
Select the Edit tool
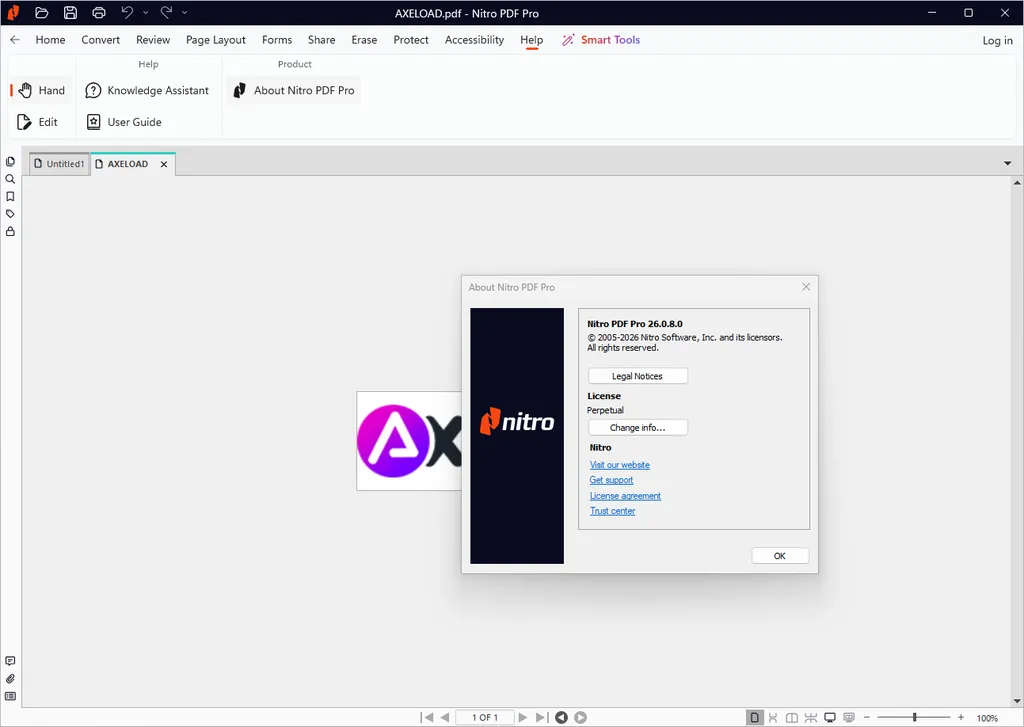pos(38,122)
